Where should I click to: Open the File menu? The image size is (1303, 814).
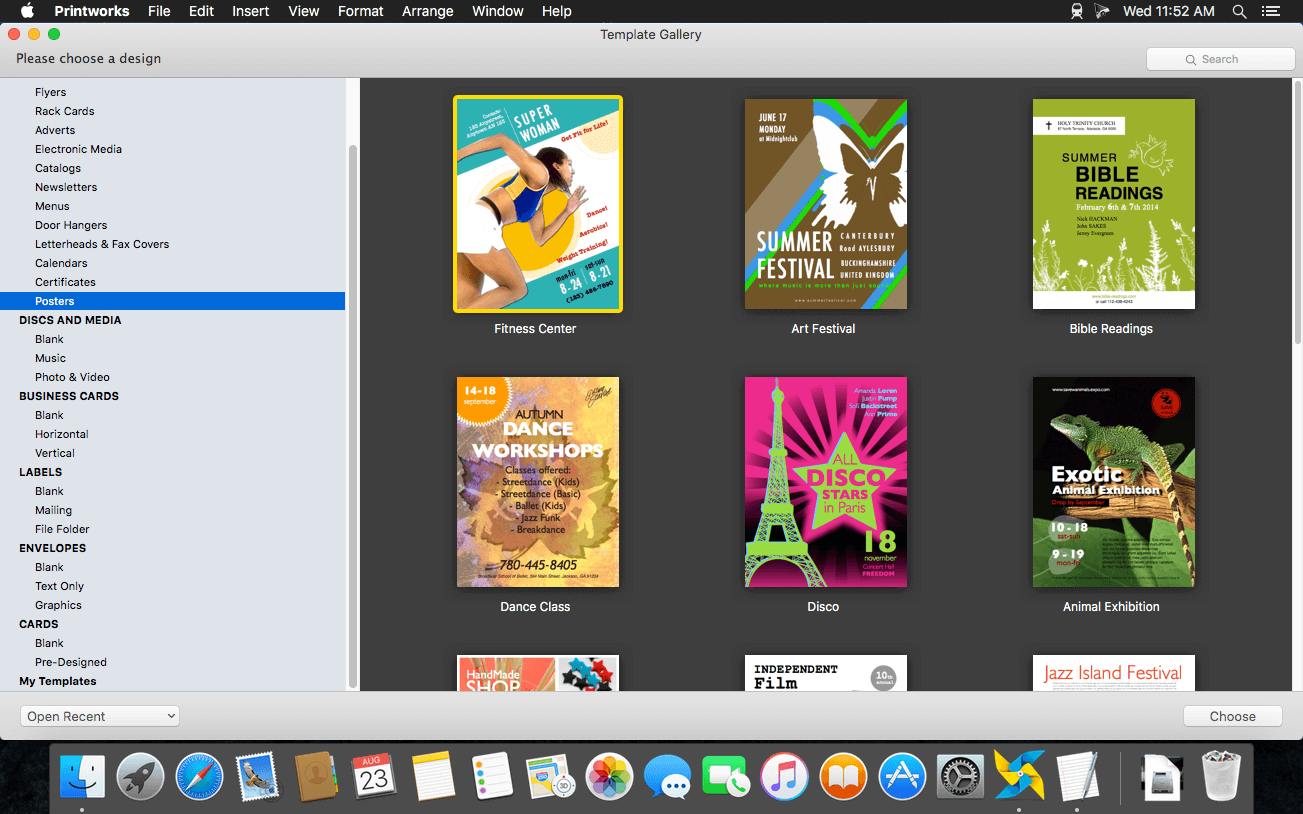pos(159,11)
